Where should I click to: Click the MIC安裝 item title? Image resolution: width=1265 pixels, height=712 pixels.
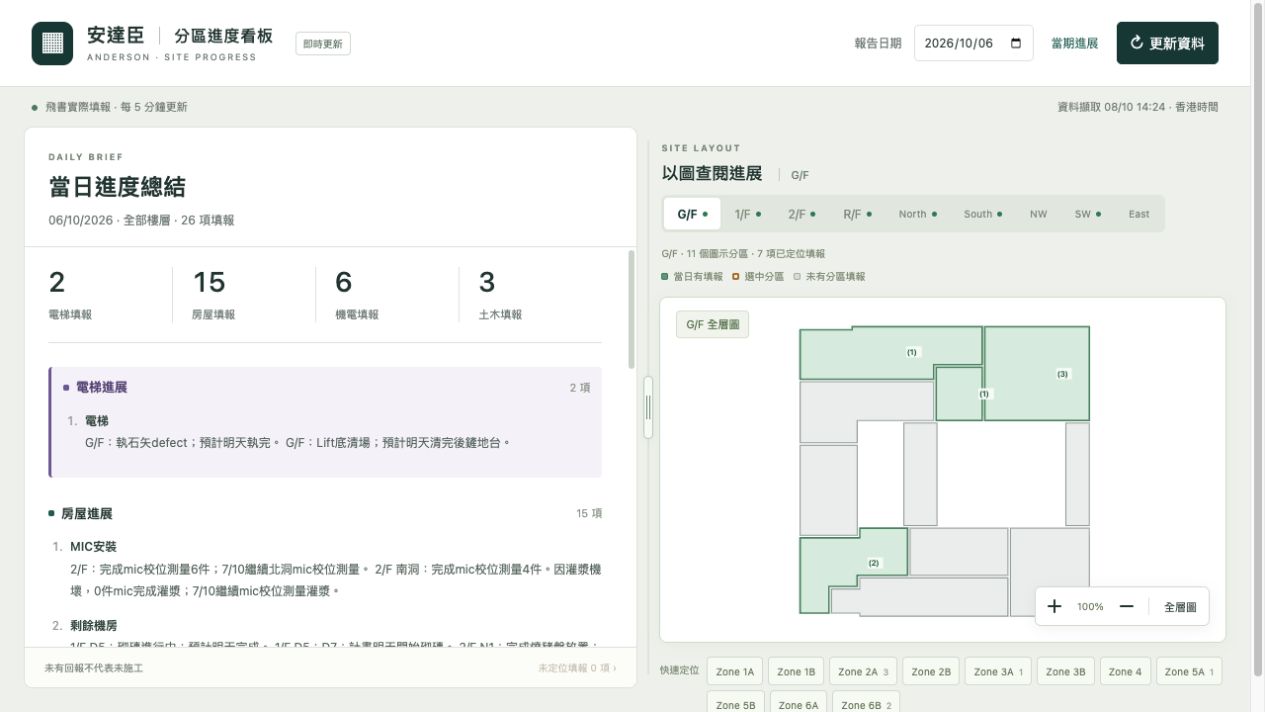click(x=93, y=547)
